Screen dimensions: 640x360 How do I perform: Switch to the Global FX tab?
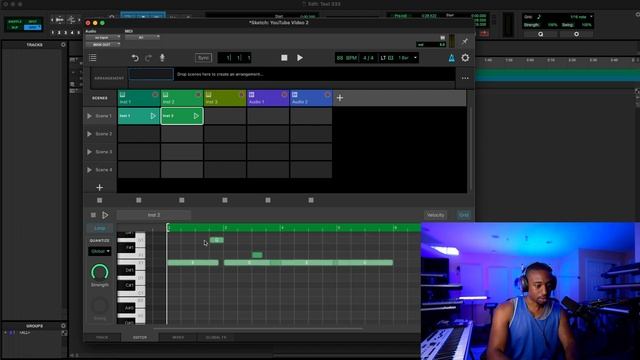[x=216, y=338]
